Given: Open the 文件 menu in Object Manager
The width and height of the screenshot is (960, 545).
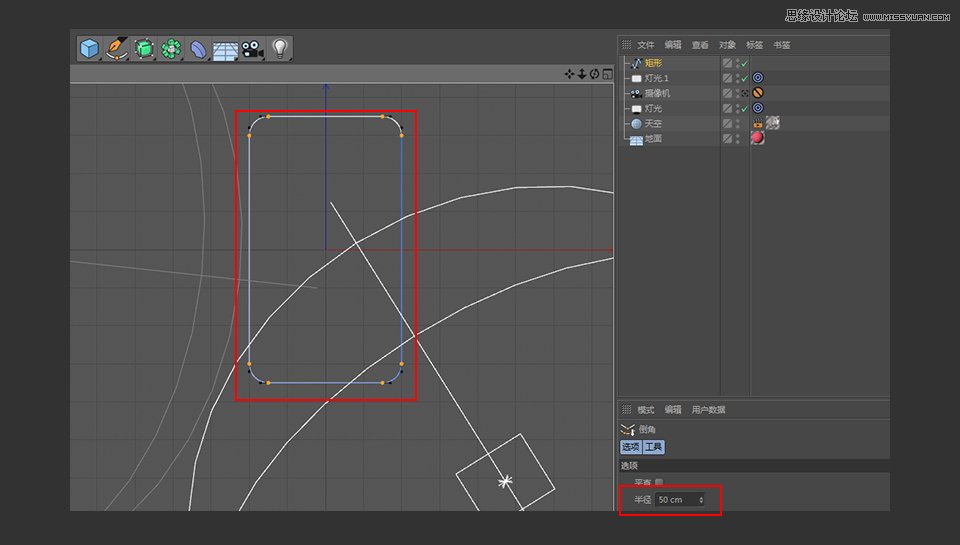Looking at the screenshot, I should click(645, 45).
